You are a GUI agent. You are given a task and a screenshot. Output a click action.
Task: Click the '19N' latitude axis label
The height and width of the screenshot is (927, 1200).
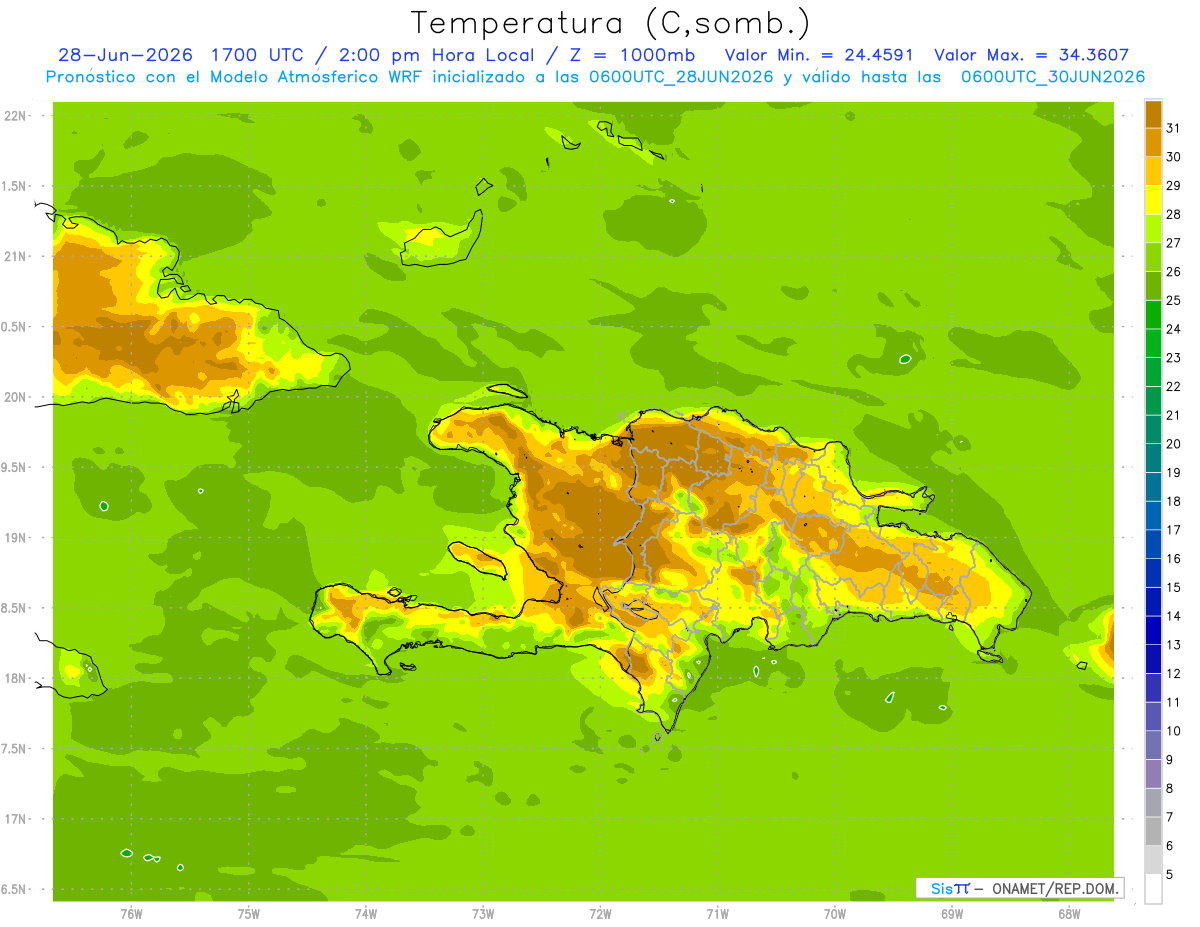(16, 538)
